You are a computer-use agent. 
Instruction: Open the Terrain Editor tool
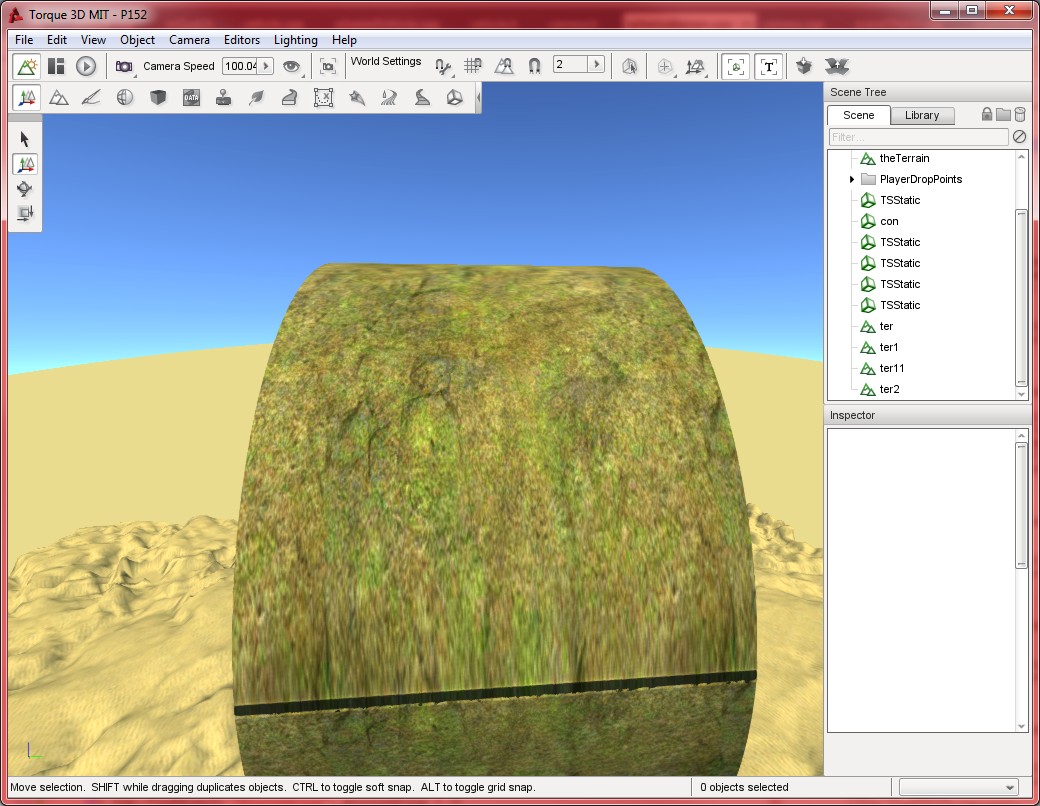pos(59,98)
